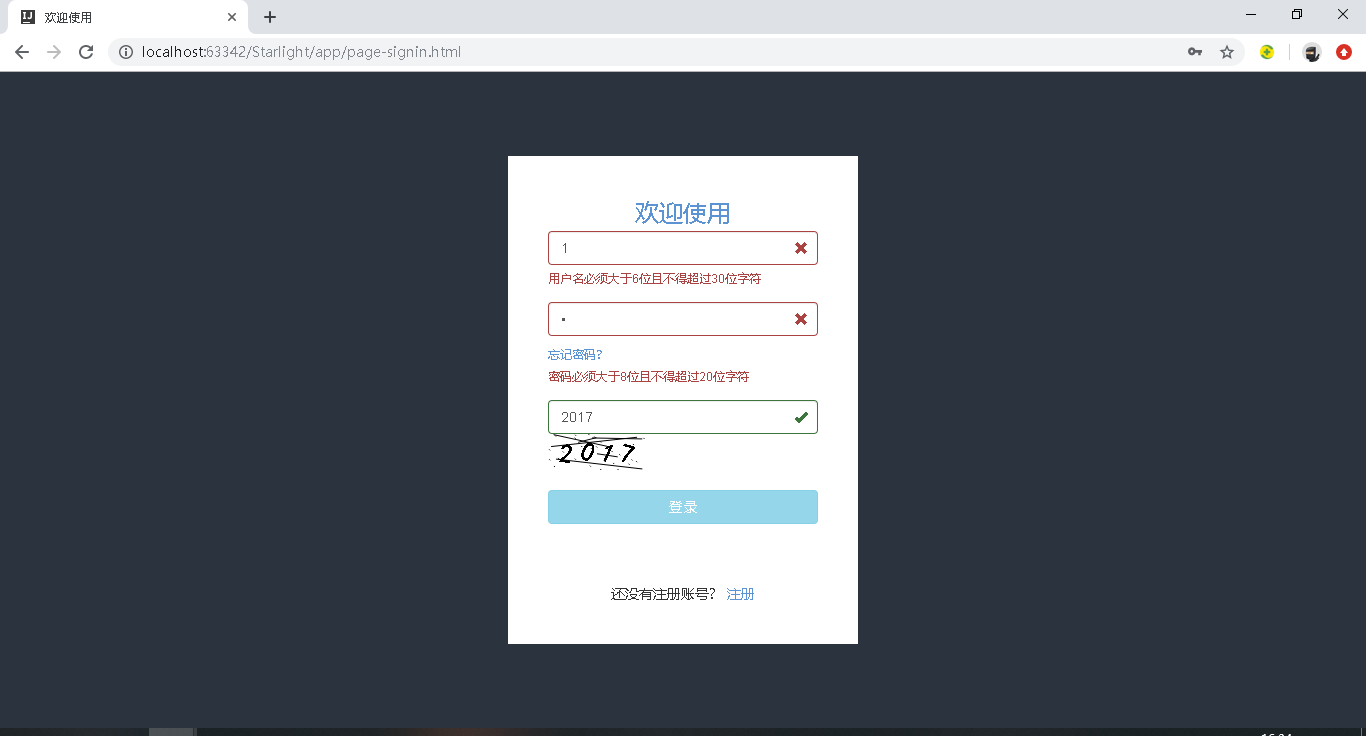Click the back navigation arrow
The height and width of the screenshot is (736, 1366).
[22, 52]
